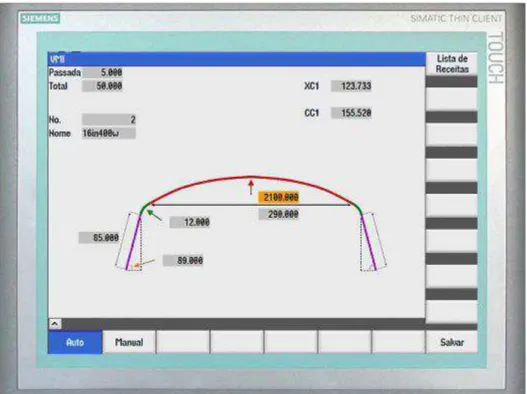Edit the leg length field 85.000
The height and width of the screenshot is (394, 527).
pyautogui.click(x=99, y=238)
